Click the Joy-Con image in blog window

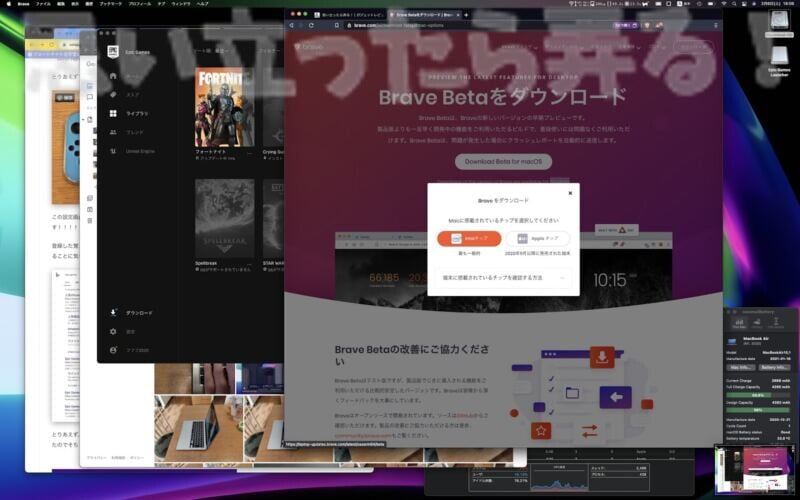[x=66, y=147]
